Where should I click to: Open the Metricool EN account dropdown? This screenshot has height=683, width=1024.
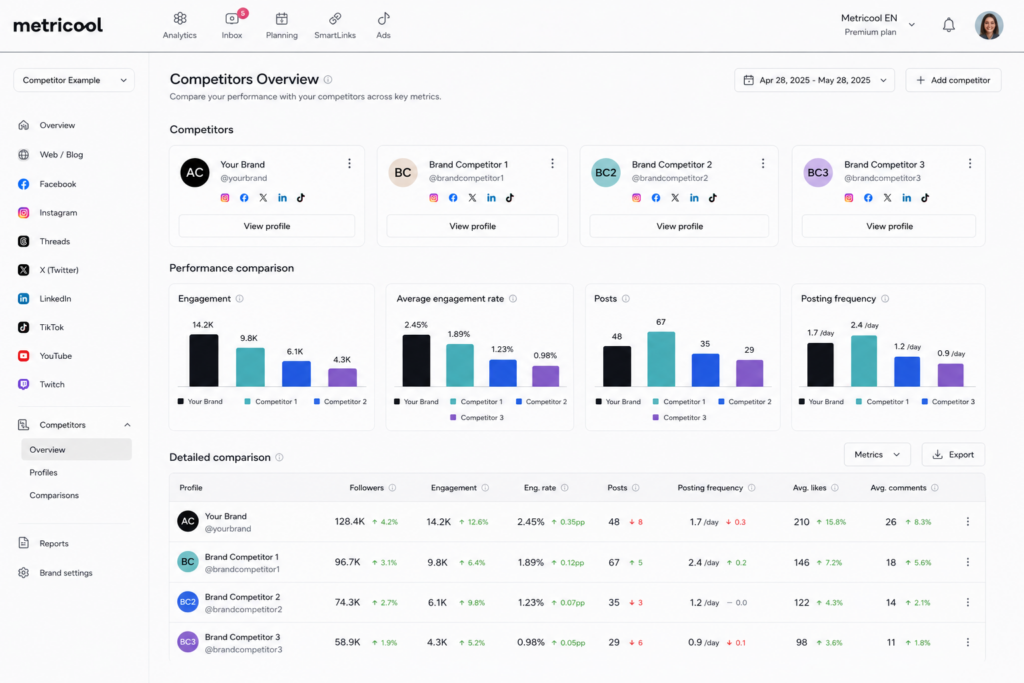coord(878,25)
